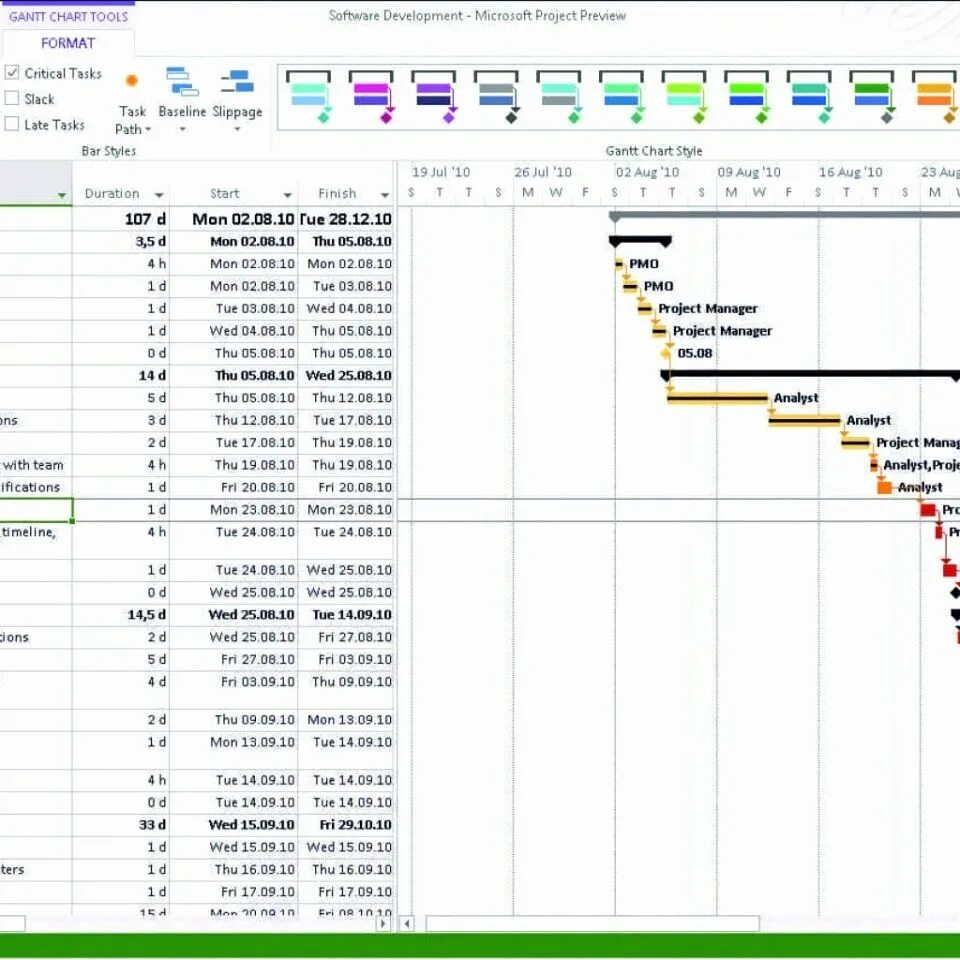
Task: Enable the Late Tasks checkbox
Action: pyautogui.click(x=12, y=124)
